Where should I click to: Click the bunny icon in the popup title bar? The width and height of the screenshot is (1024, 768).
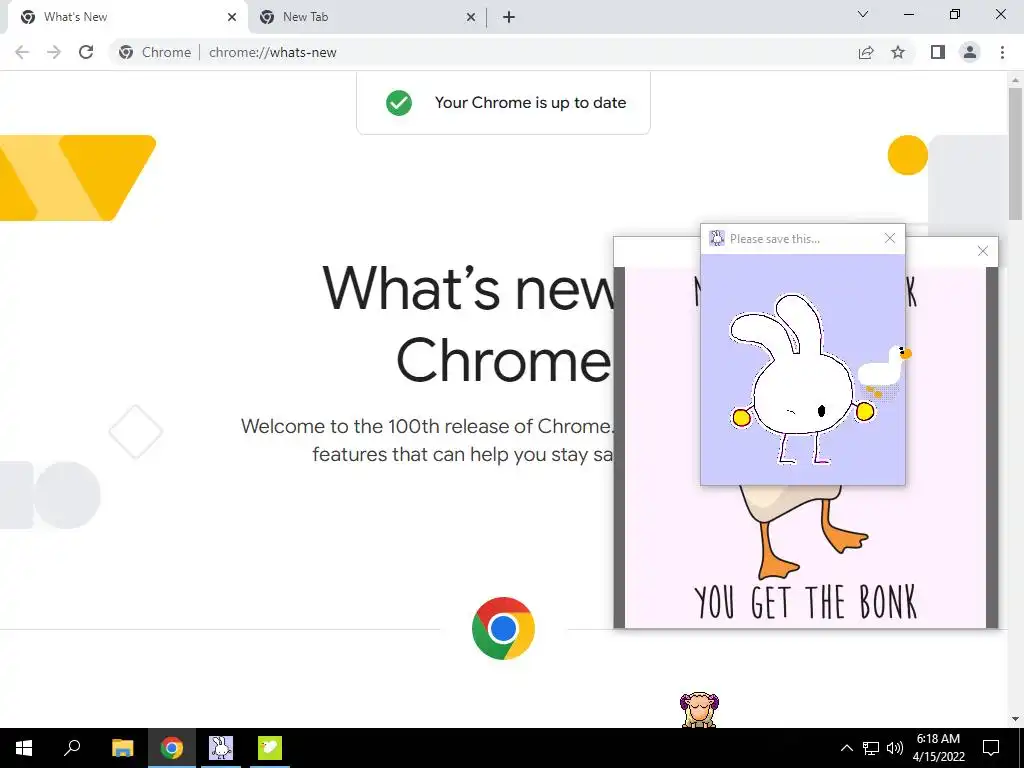(717, 238)
